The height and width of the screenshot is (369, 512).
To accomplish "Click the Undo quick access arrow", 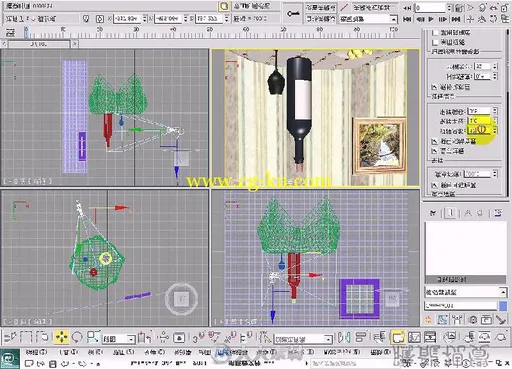I will 65,364.
